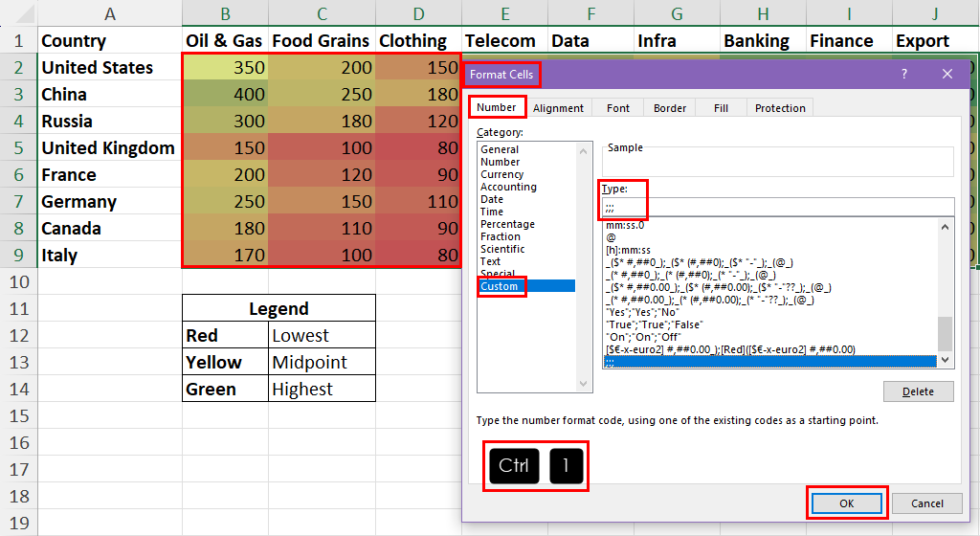Screen dimensions: 980x536
Task: Click the United States cell
Action: coord(109,67)
